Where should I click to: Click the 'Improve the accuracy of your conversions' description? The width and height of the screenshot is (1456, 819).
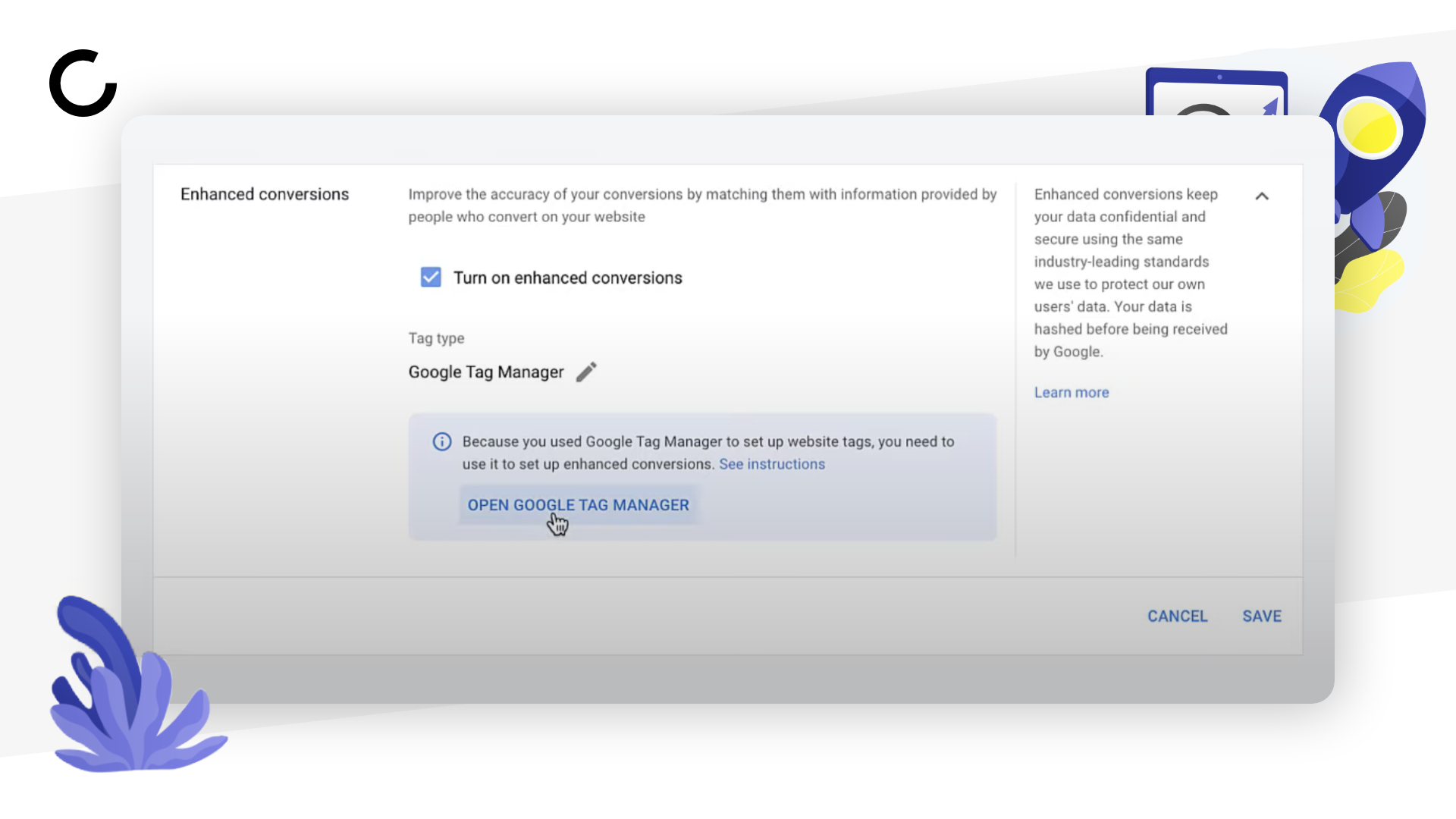coord(703,206)
